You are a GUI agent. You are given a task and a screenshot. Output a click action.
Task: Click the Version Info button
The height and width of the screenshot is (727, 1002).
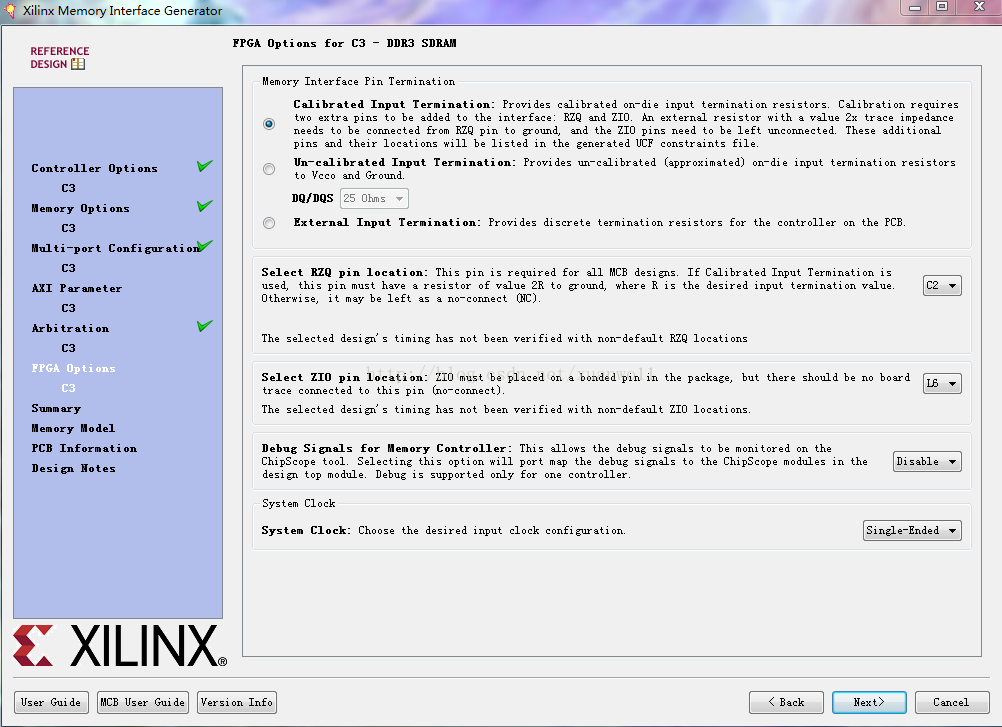(237, 702)
